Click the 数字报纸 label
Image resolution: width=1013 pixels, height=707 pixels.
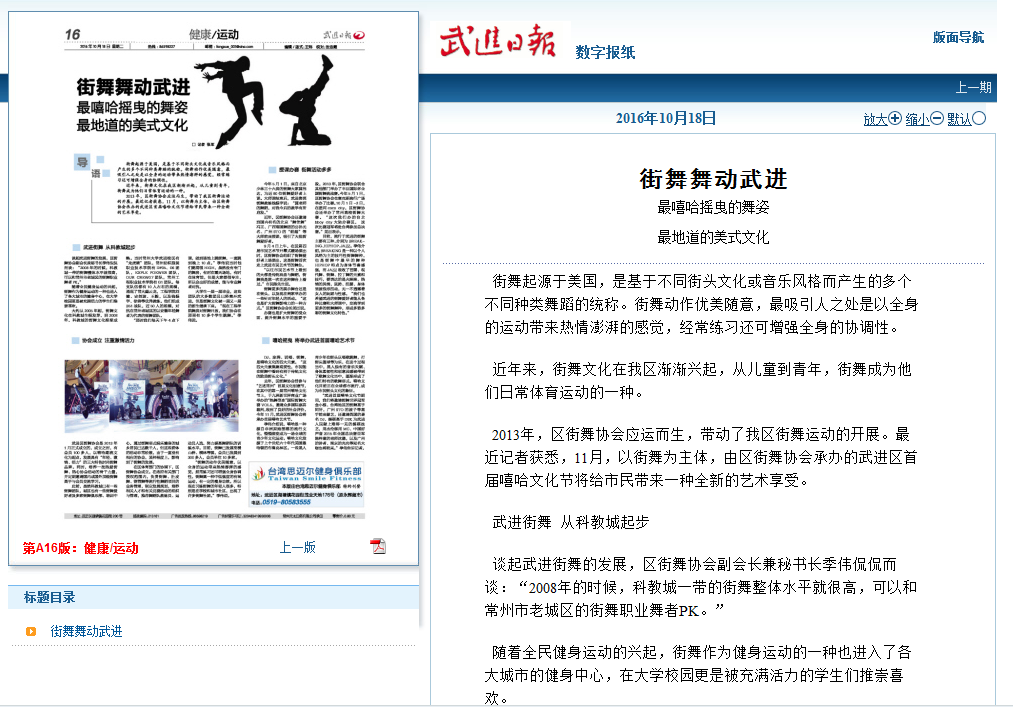(x=605, y=52)
